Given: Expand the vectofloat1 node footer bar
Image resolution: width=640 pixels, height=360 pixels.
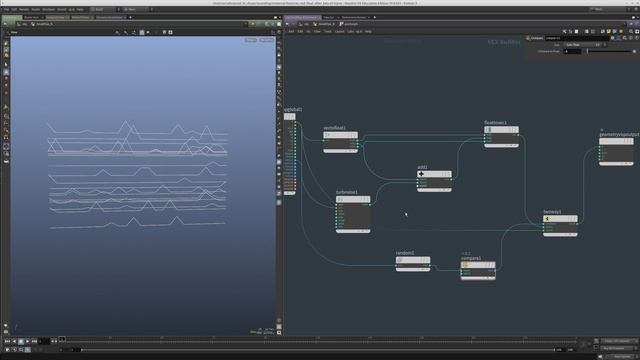Looking at the screenshot, I should [340, 151].
